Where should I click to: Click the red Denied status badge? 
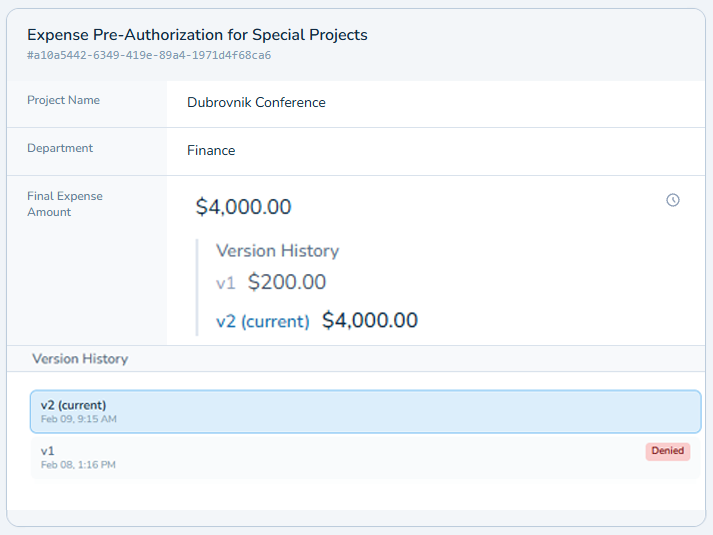tap(667, 451)
